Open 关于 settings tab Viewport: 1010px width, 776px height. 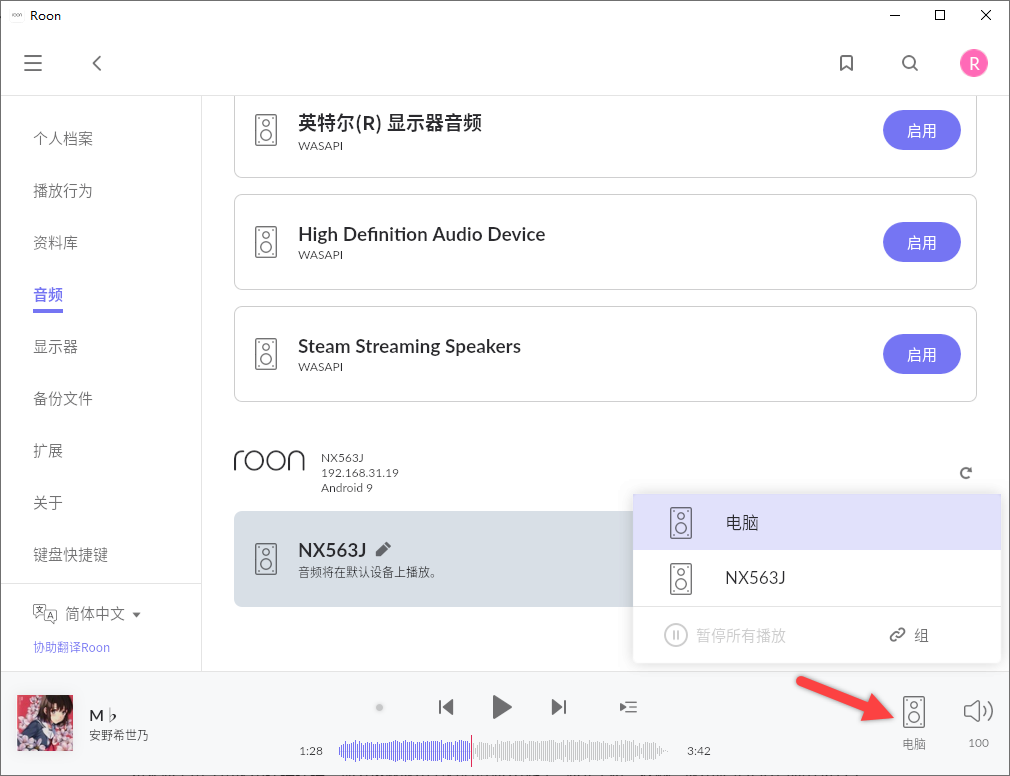(x=48, y=503)
